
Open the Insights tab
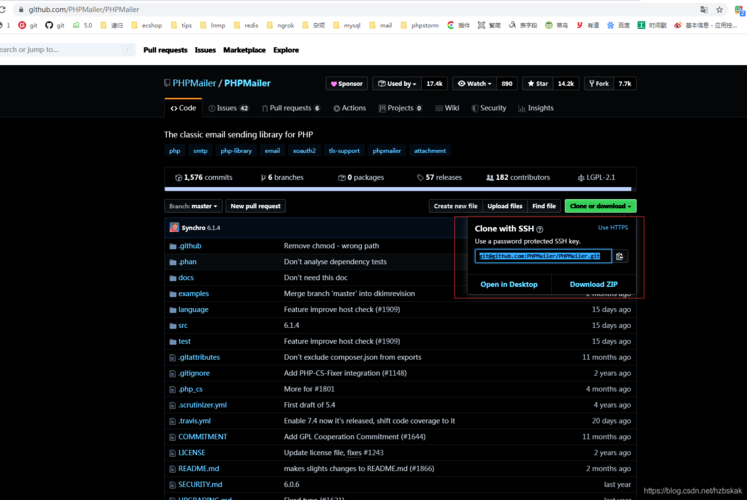[536, 108]
